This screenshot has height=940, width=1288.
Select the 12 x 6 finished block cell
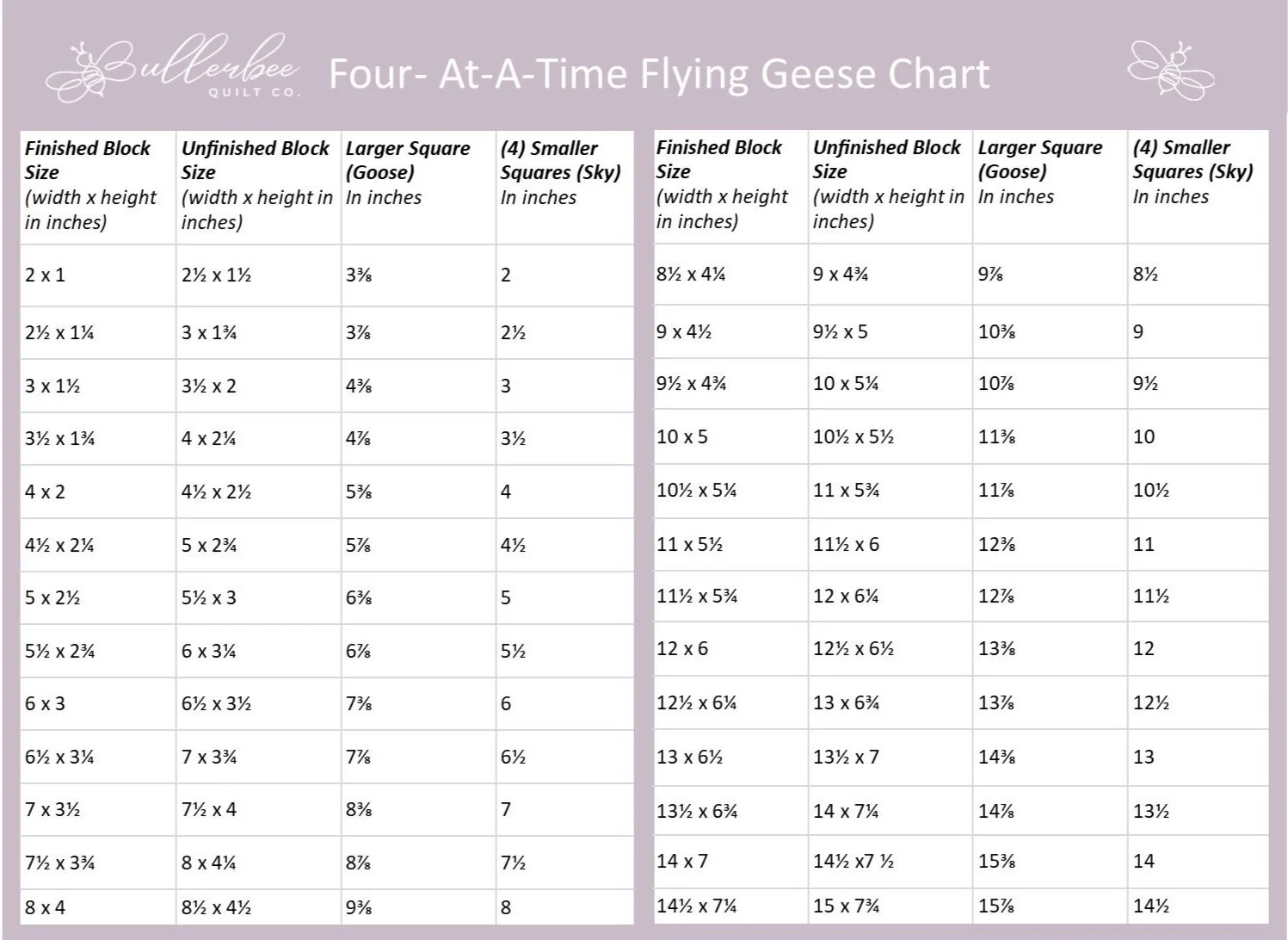(730, 649)
